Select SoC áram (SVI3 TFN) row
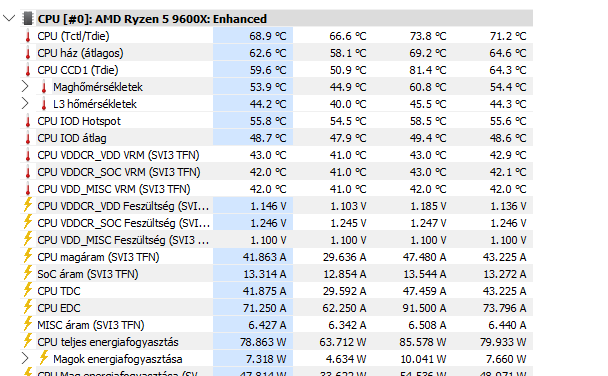Screen dimensions: 608x376 click(276, 274)
